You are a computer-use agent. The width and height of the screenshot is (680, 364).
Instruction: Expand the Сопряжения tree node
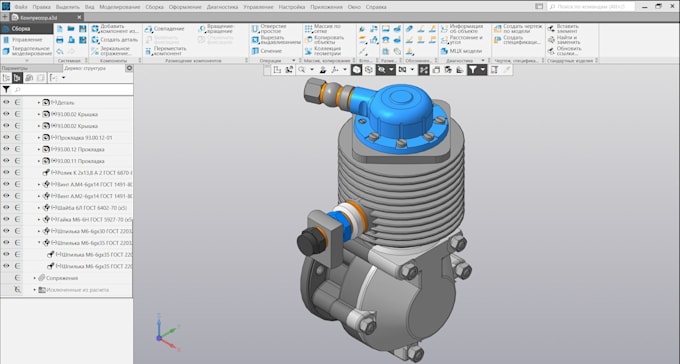point(35,278)
